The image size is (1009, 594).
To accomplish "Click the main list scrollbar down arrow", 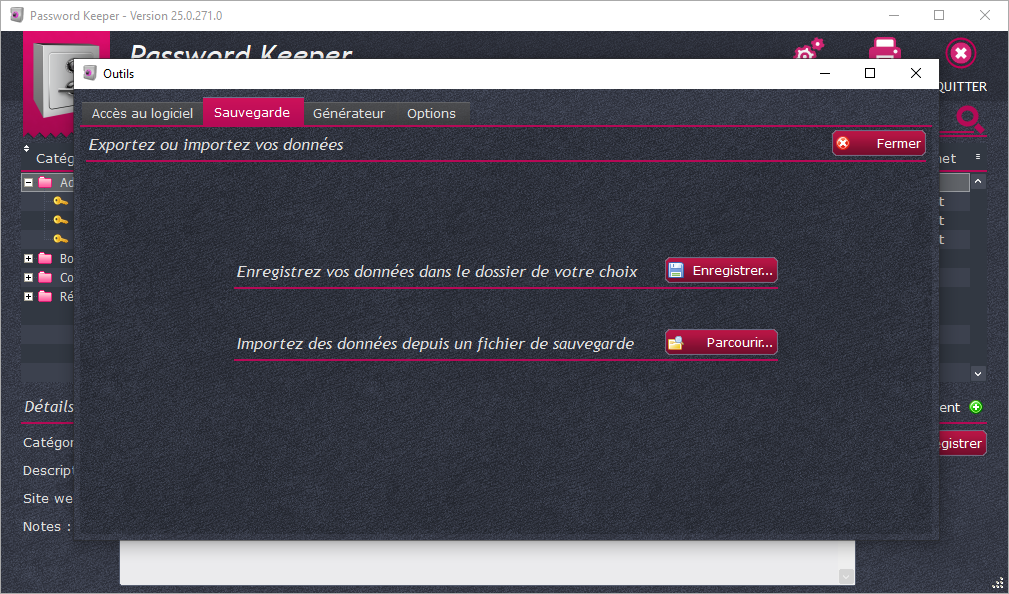I will click(978, 373).
